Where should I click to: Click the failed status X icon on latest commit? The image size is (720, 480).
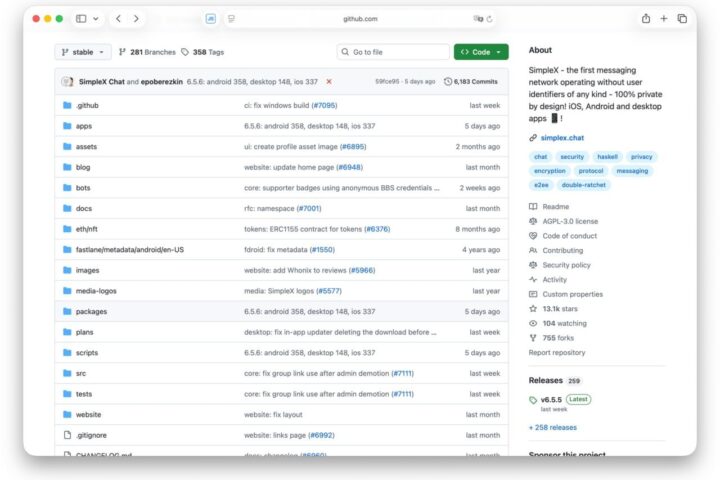coord(329,82)
